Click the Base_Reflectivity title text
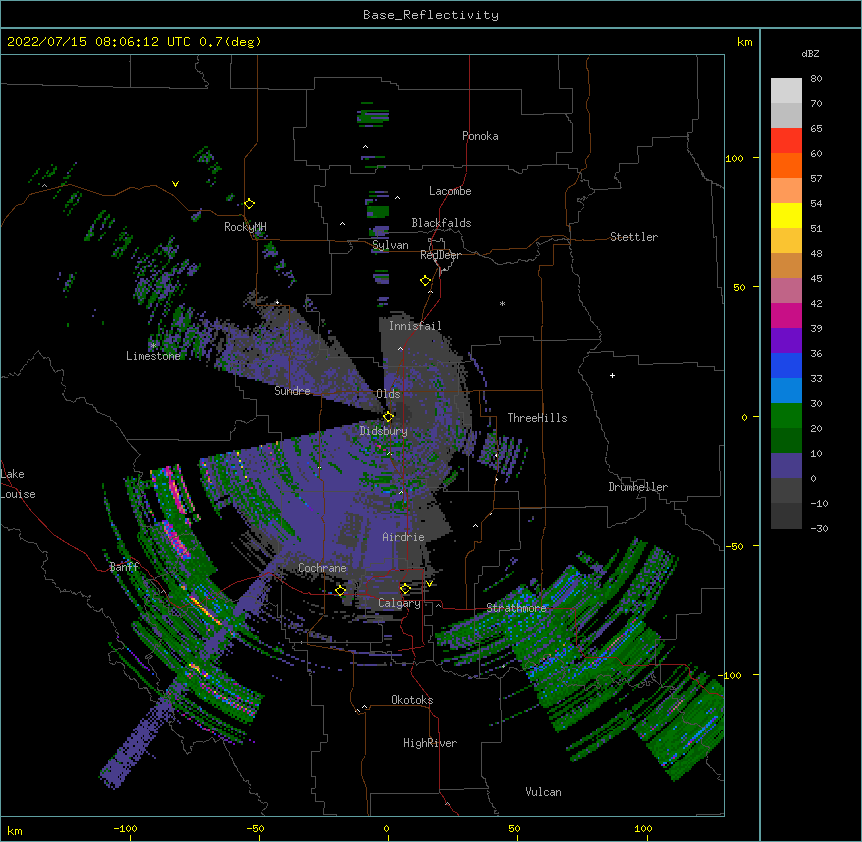This screenshot has height=842, width=862. [x=431, y=15]
